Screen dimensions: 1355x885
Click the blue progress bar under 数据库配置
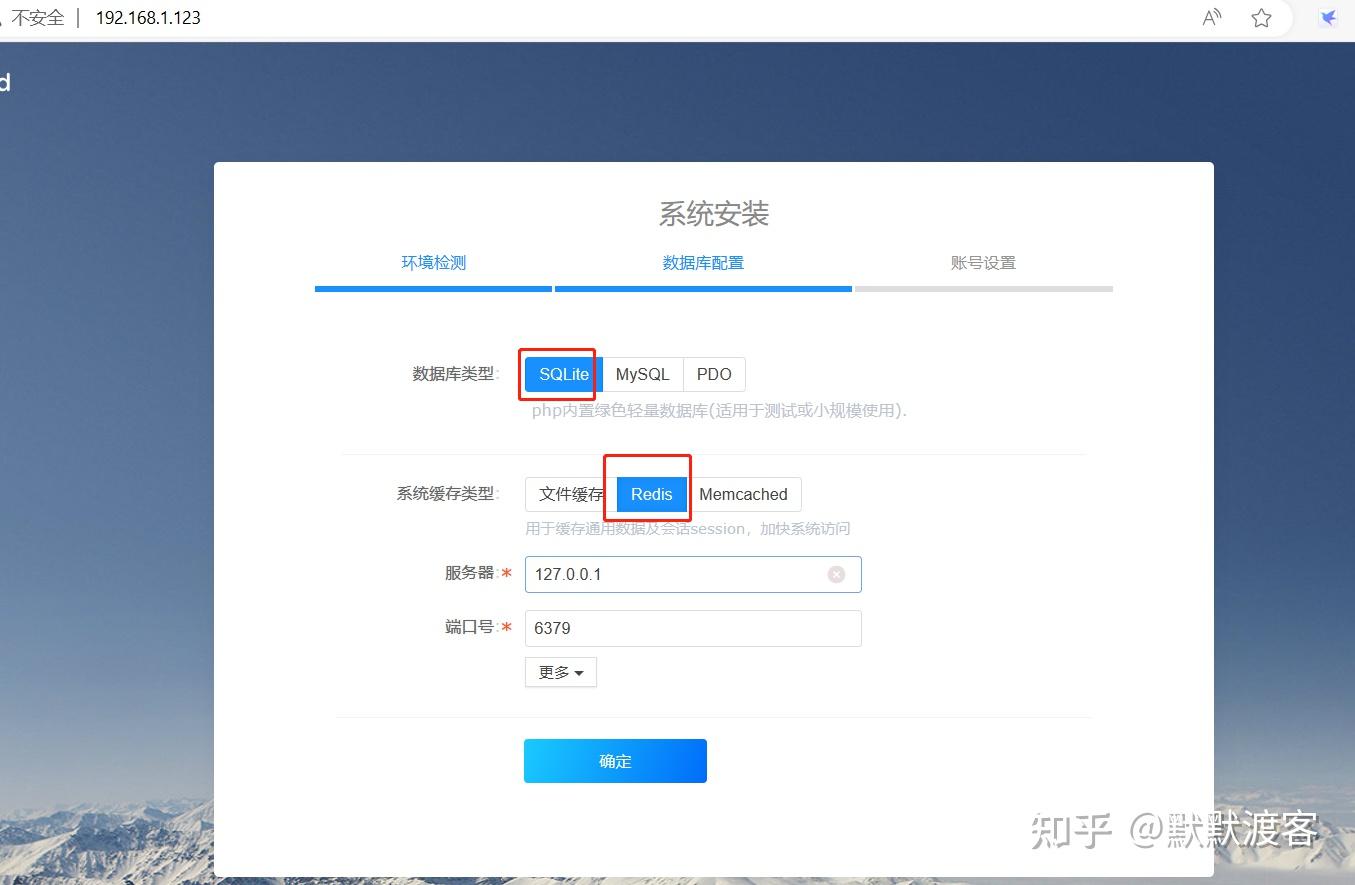703,289
